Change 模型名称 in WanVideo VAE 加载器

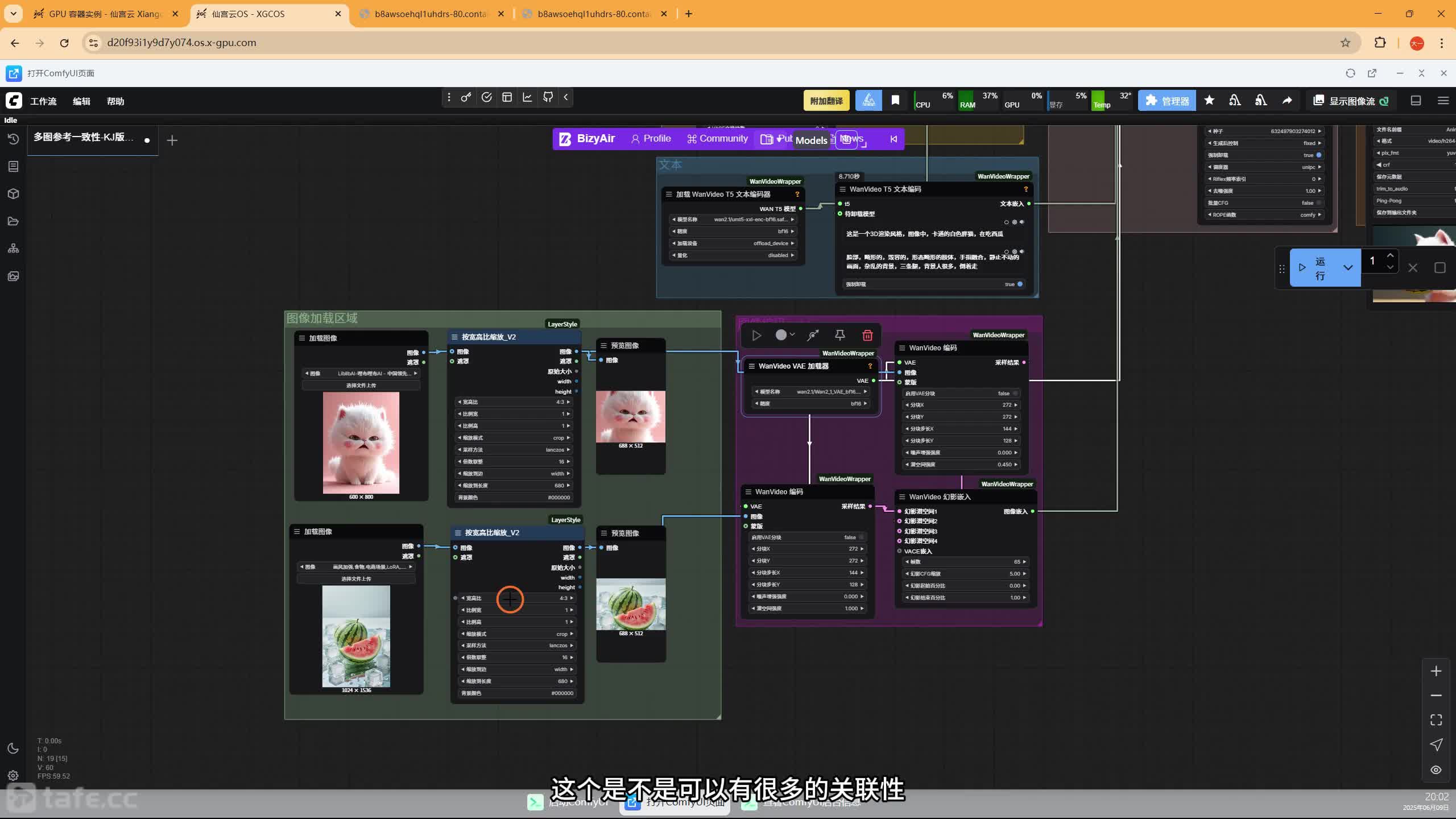pyautogui.click(x=811, y=392)
